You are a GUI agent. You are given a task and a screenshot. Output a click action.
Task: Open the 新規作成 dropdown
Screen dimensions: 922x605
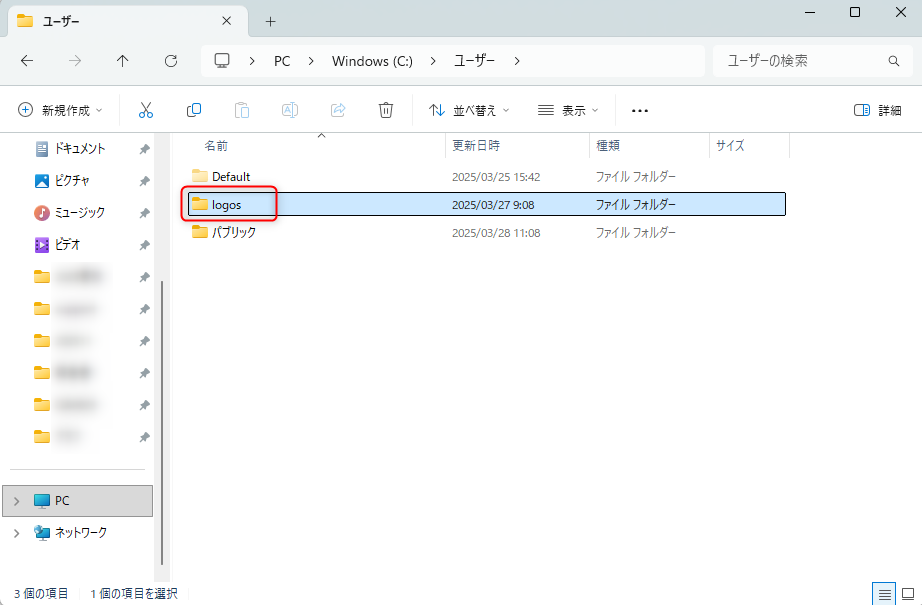pos(61,110)
